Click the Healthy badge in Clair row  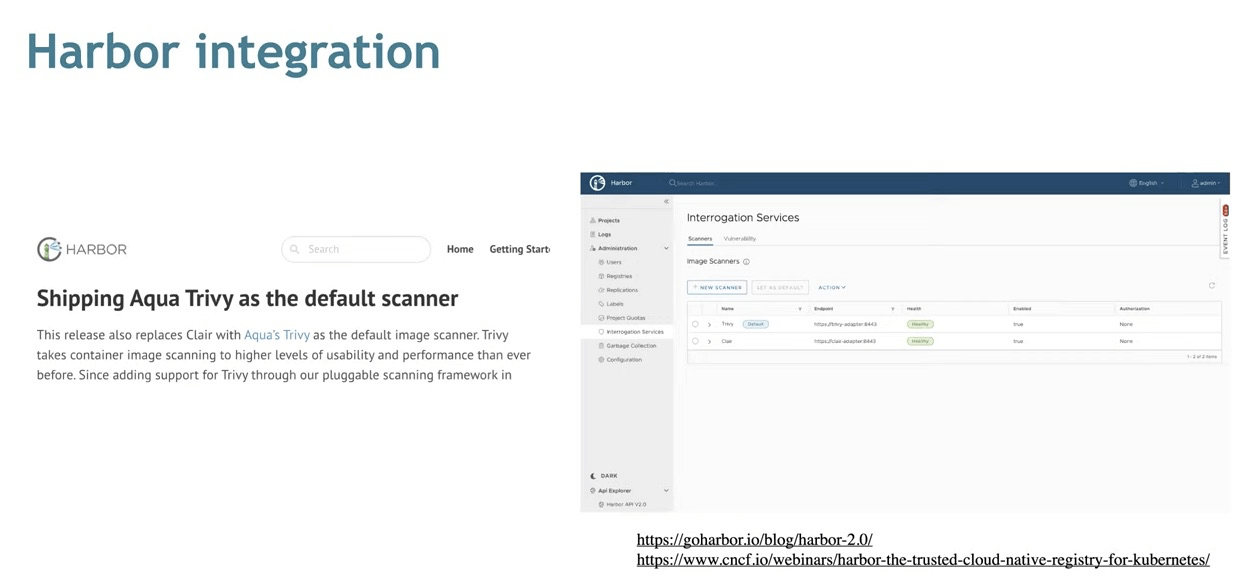[x=920, y=341]
